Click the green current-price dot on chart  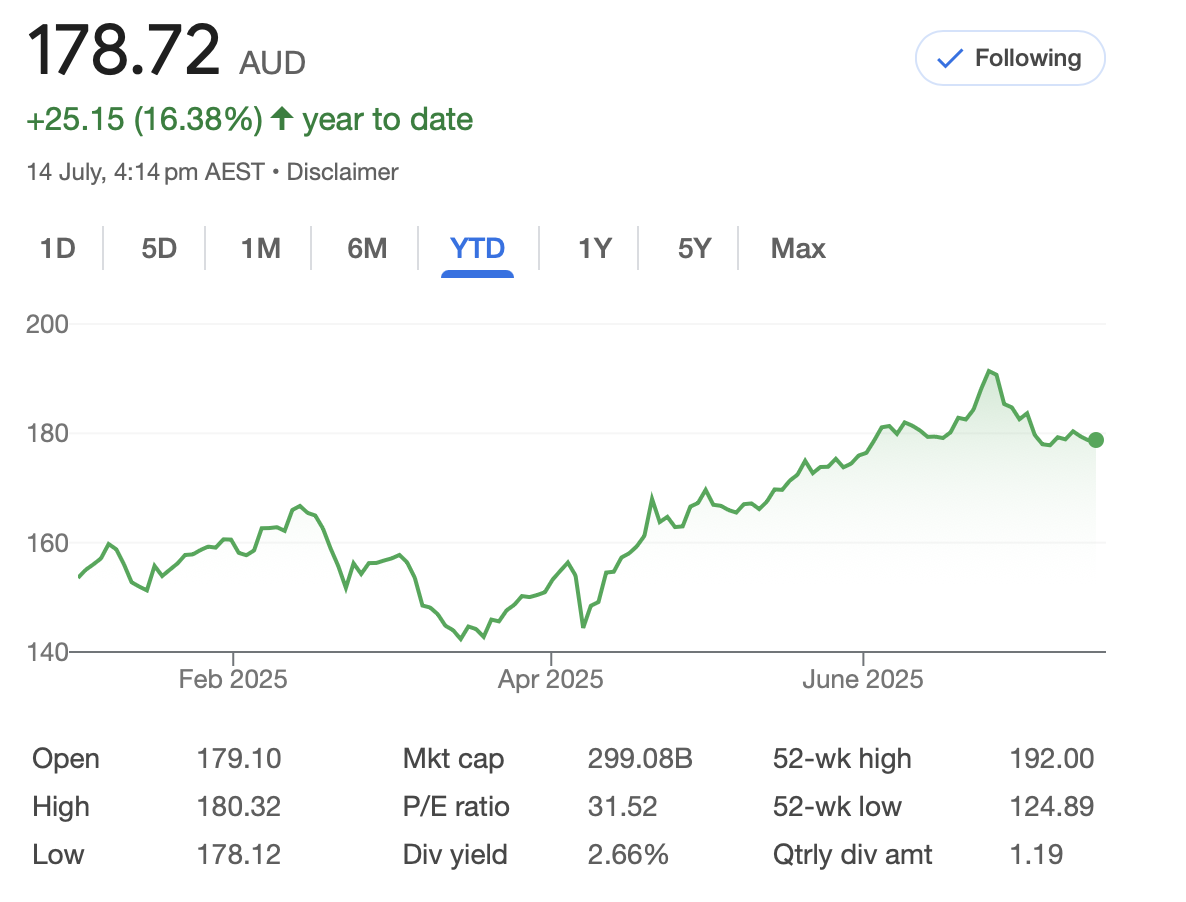(x=1095, y=440)
